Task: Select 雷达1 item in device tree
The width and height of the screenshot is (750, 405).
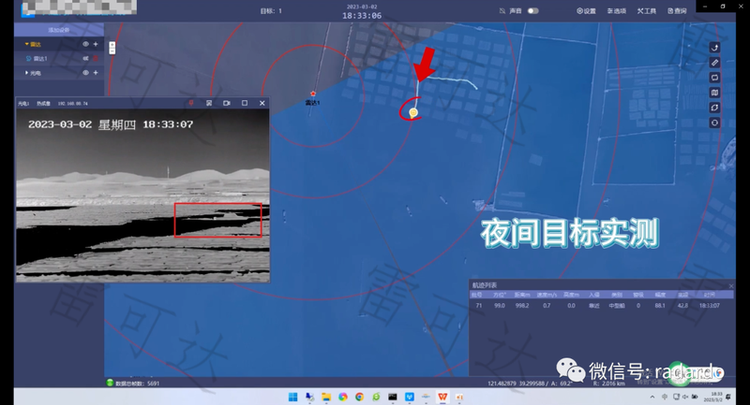Action: [x=40, y=58]
